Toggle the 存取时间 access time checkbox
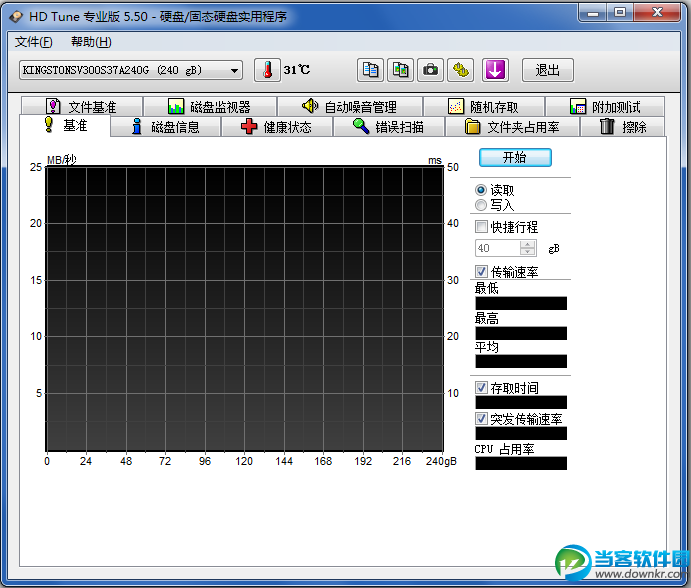 click(481, 388)
